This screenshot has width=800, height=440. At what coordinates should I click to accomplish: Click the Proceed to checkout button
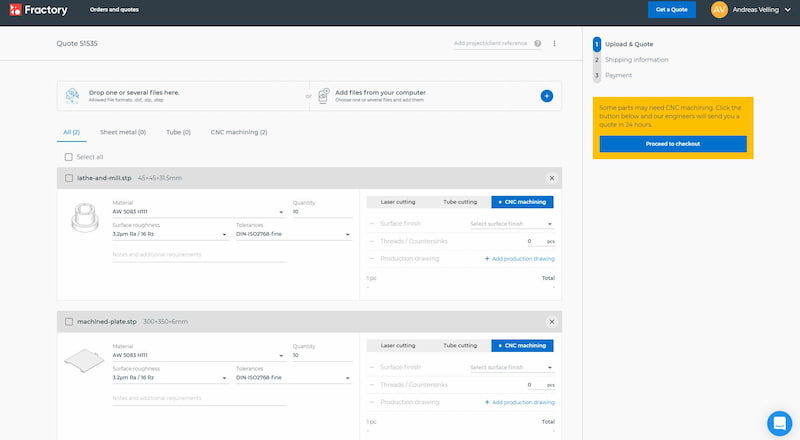[672, 144]
